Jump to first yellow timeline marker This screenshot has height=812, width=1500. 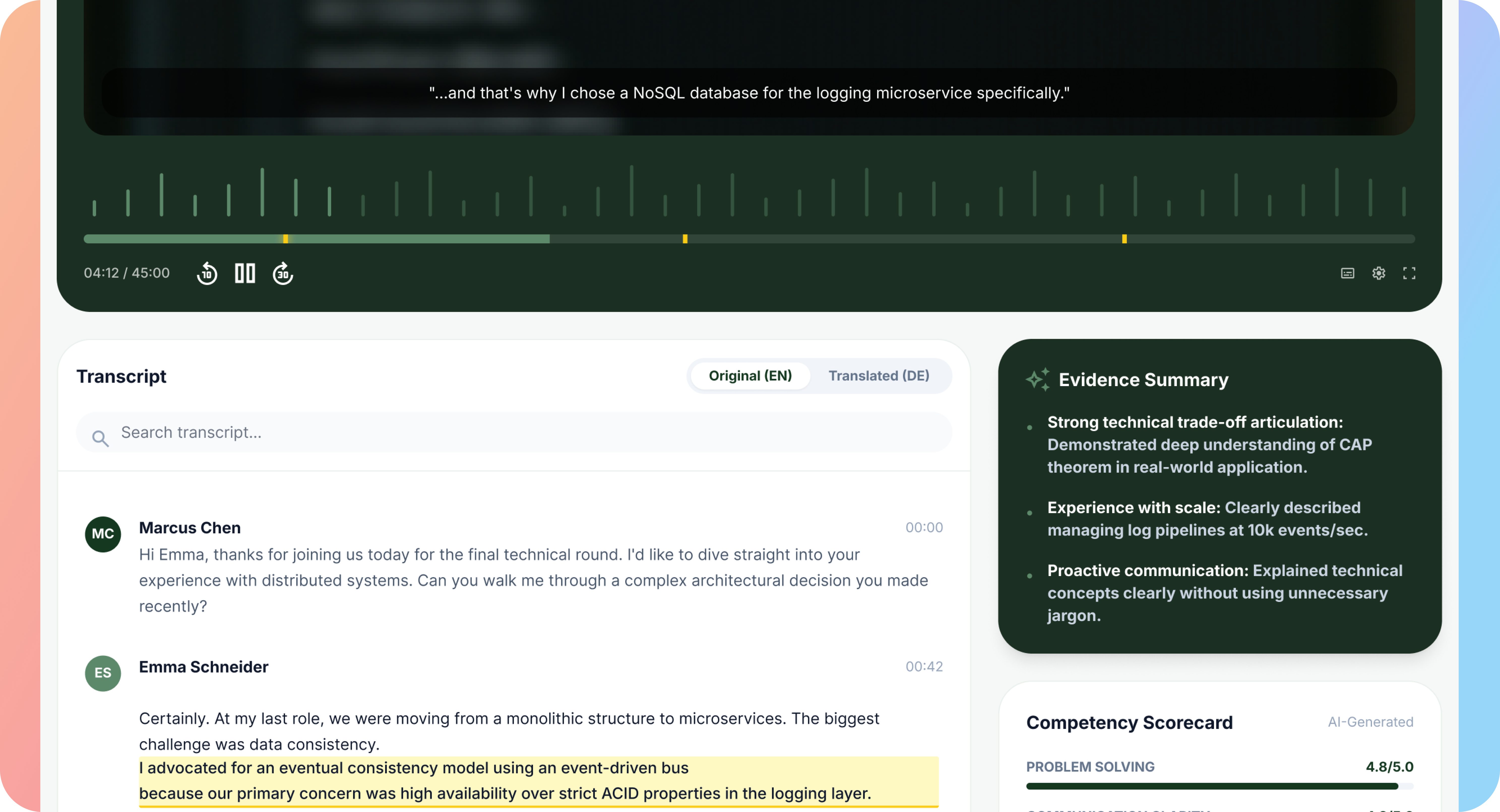coord(285,239)
